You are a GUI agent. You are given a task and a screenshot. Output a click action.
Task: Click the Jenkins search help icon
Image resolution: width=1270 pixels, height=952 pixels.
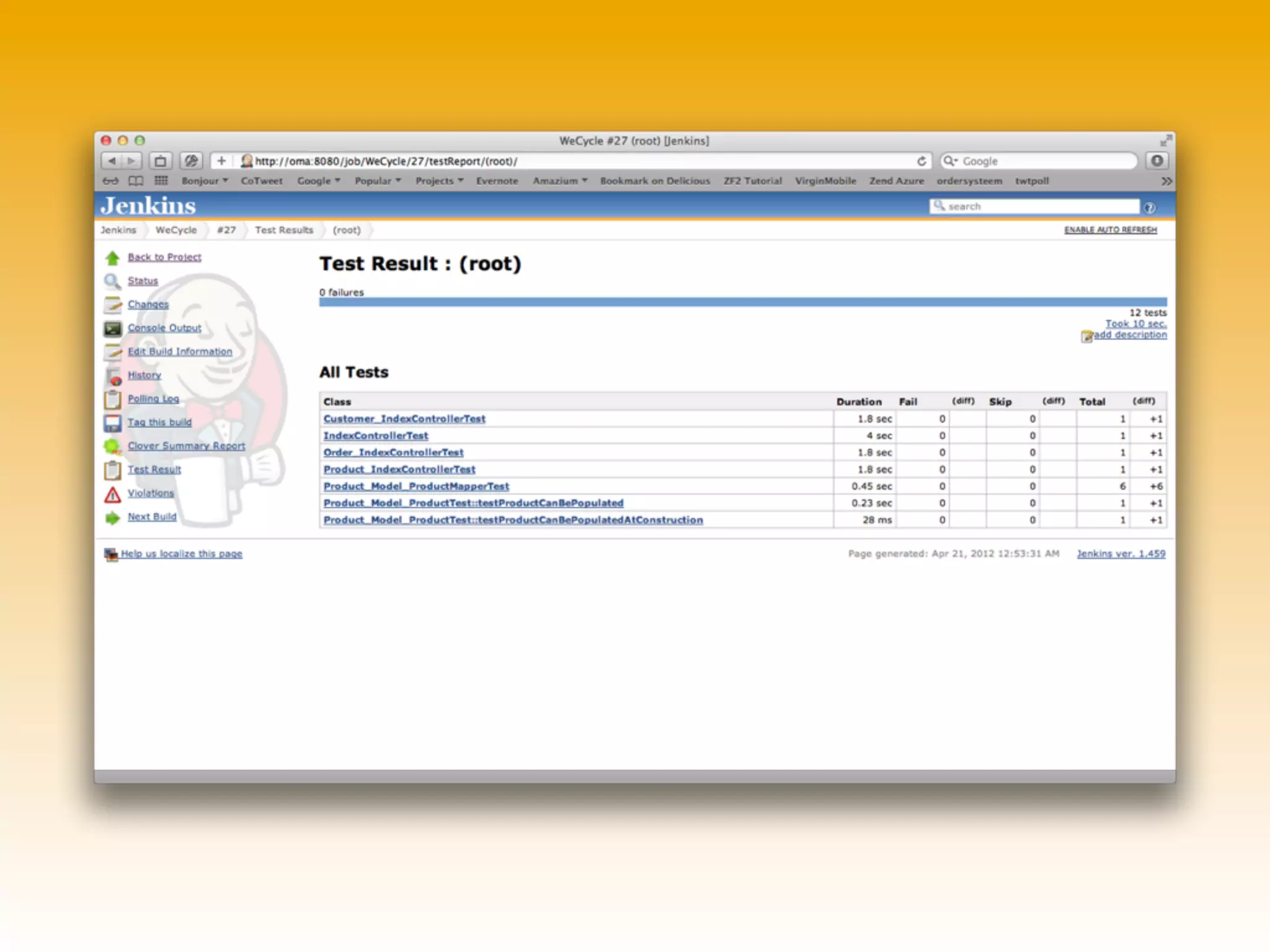click(x=1149, y=208)
